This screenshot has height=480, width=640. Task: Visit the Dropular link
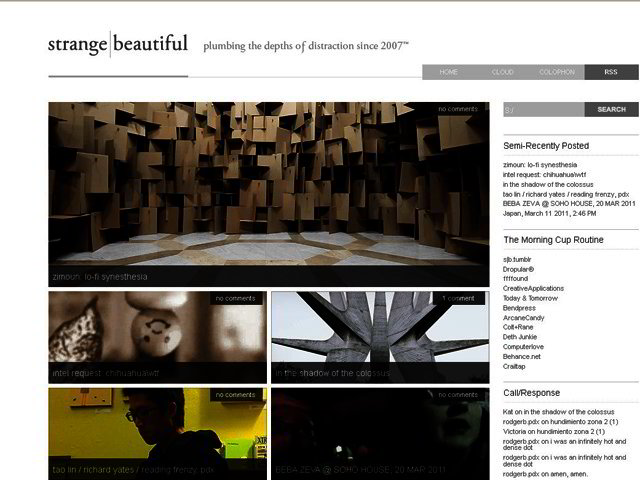coord(518,269)
